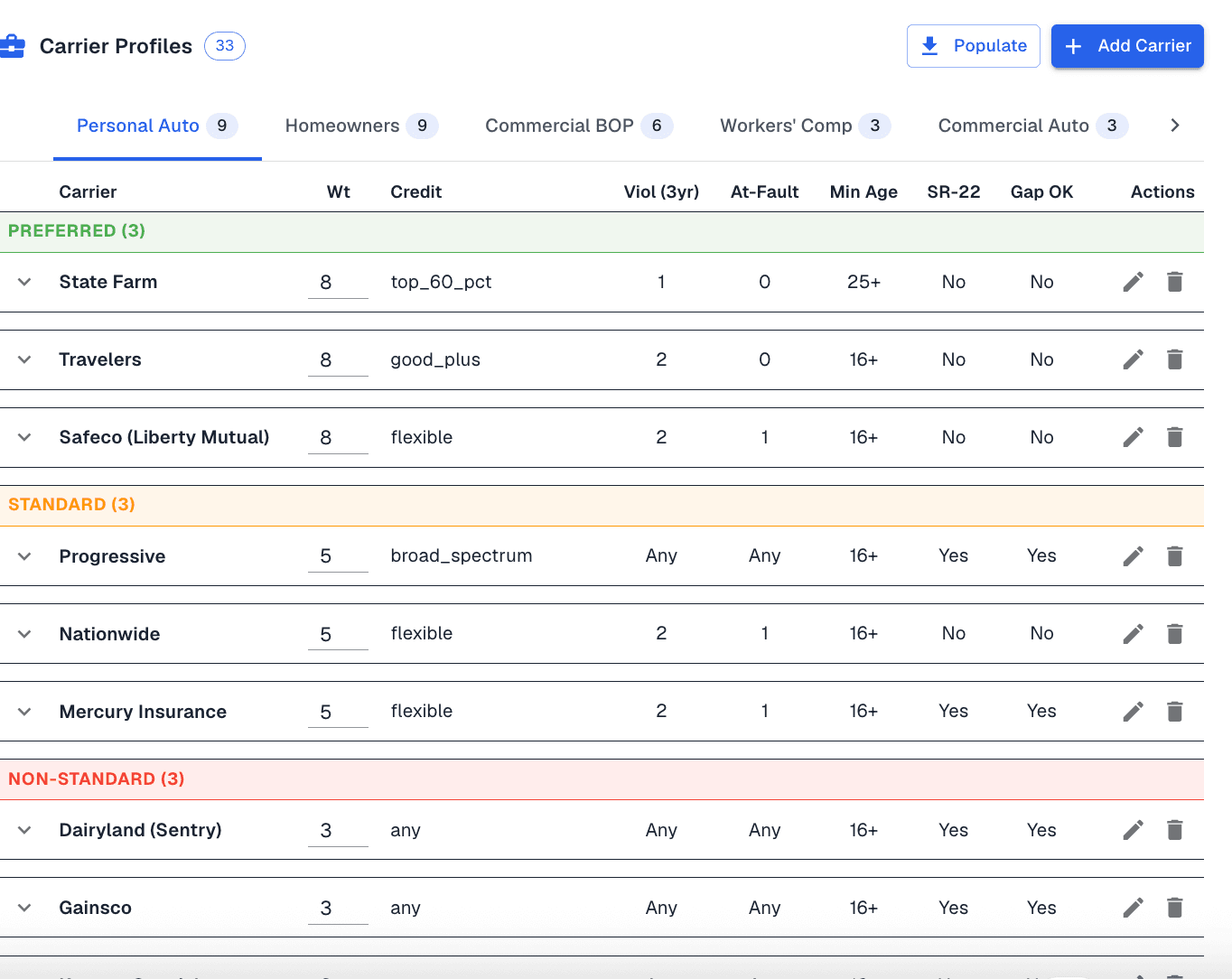
Task: Delete the Safeco (Liberty Mutual) carrier
Action: click(1174, 437)
